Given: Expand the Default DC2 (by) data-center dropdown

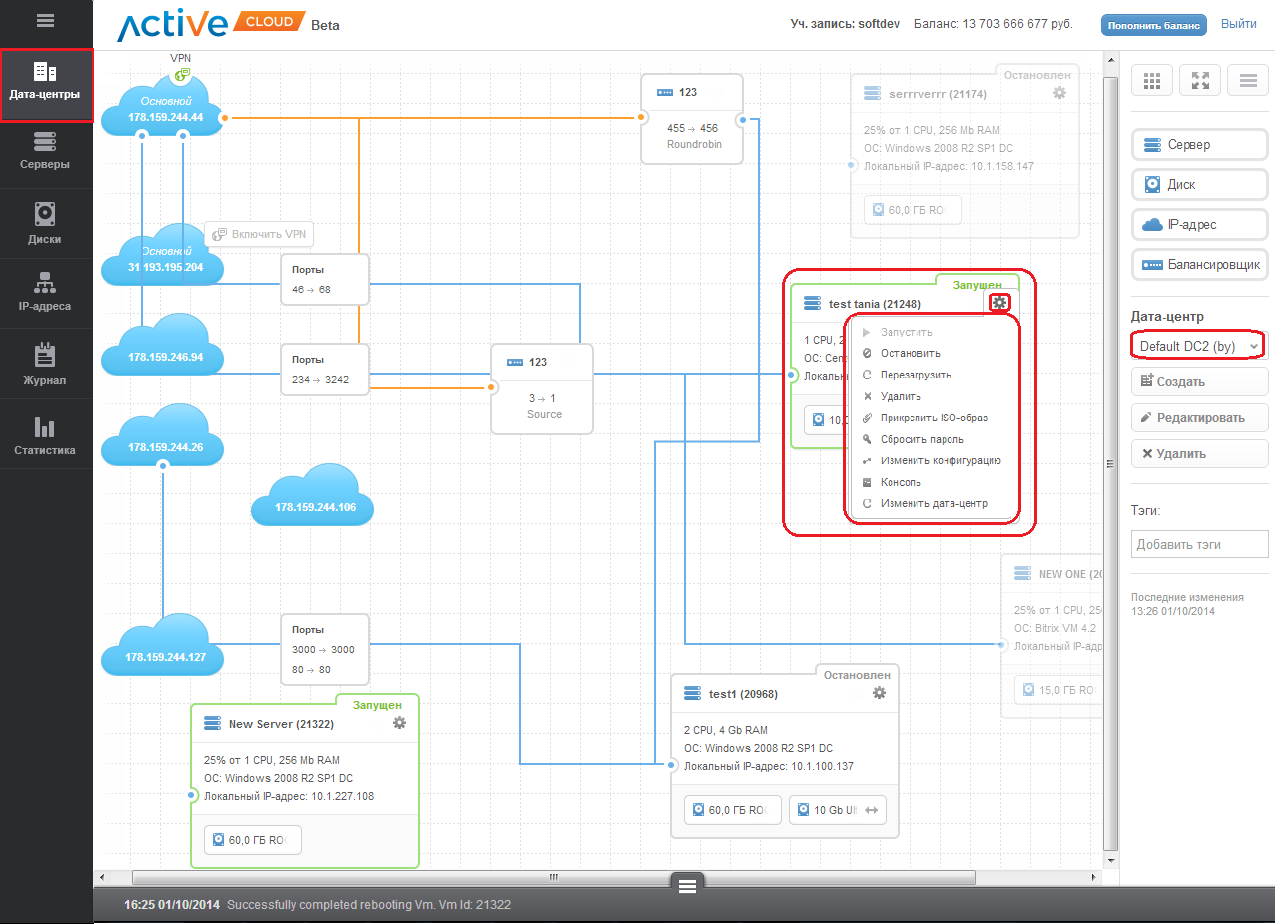Looking at the screenshot, I should (x=1199, y=346).
